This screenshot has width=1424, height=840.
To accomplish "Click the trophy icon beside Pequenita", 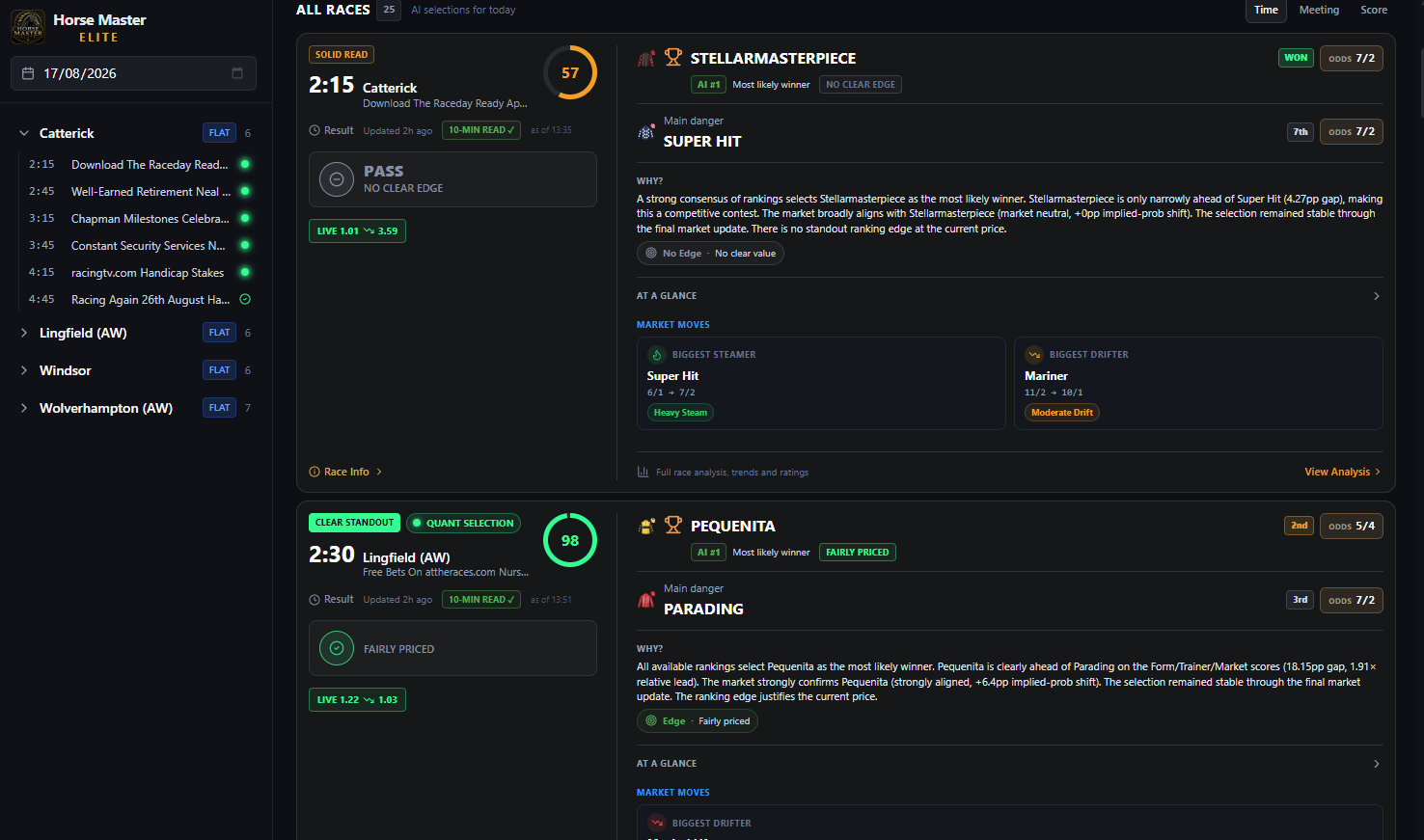I will (673, 526).
